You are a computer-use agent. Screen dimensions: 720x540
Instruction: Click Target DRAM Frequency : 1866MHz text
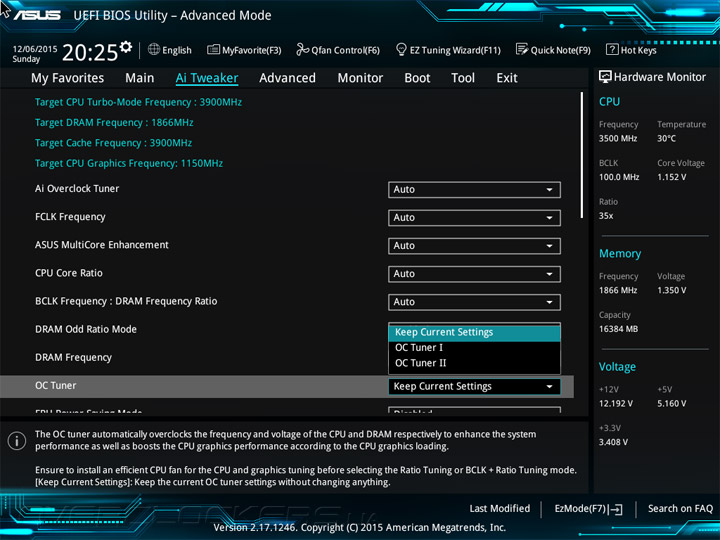pos(114,123)
